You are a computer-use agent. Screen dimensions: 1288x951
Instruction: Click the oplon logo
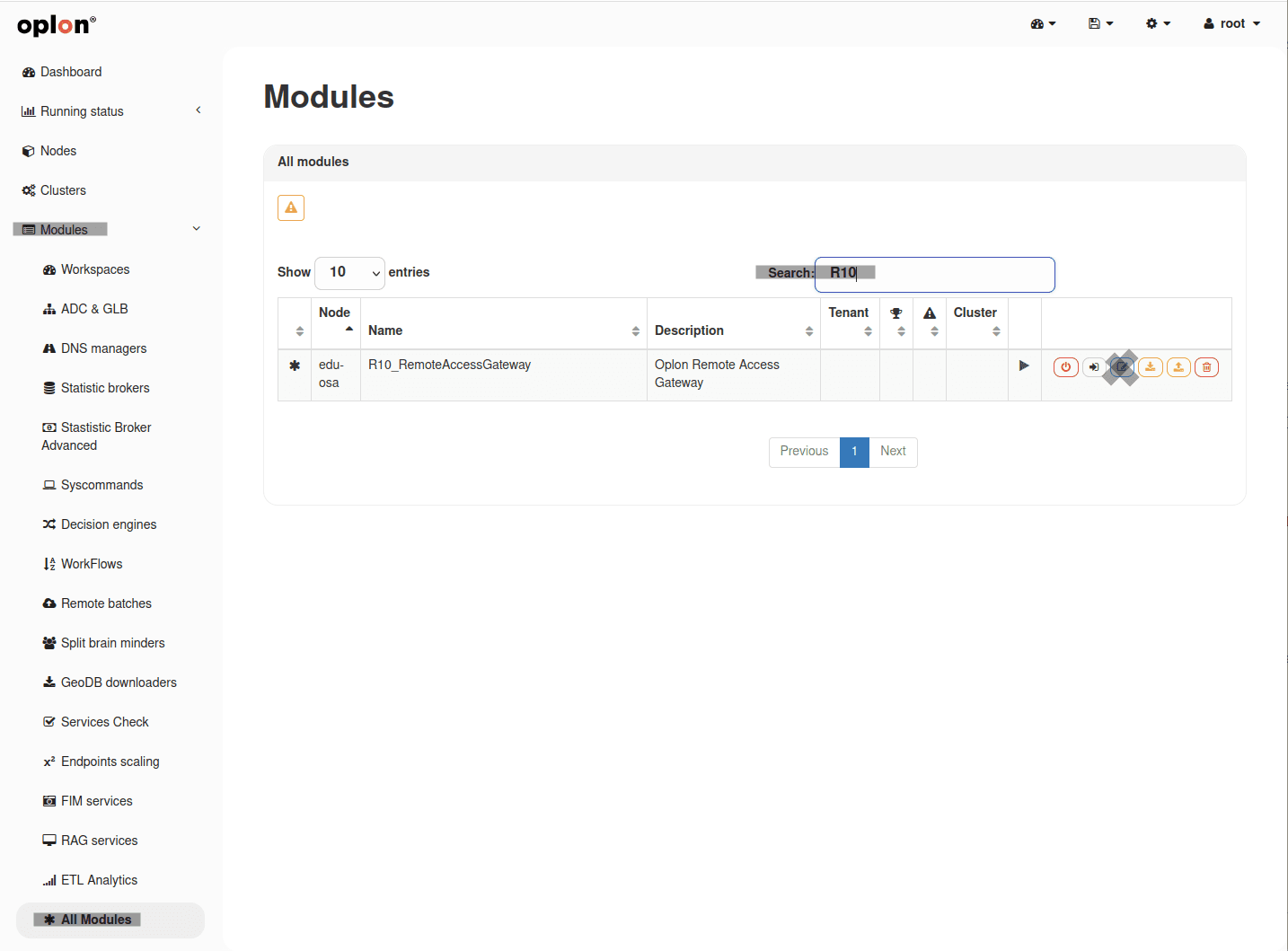coord(56,25)
